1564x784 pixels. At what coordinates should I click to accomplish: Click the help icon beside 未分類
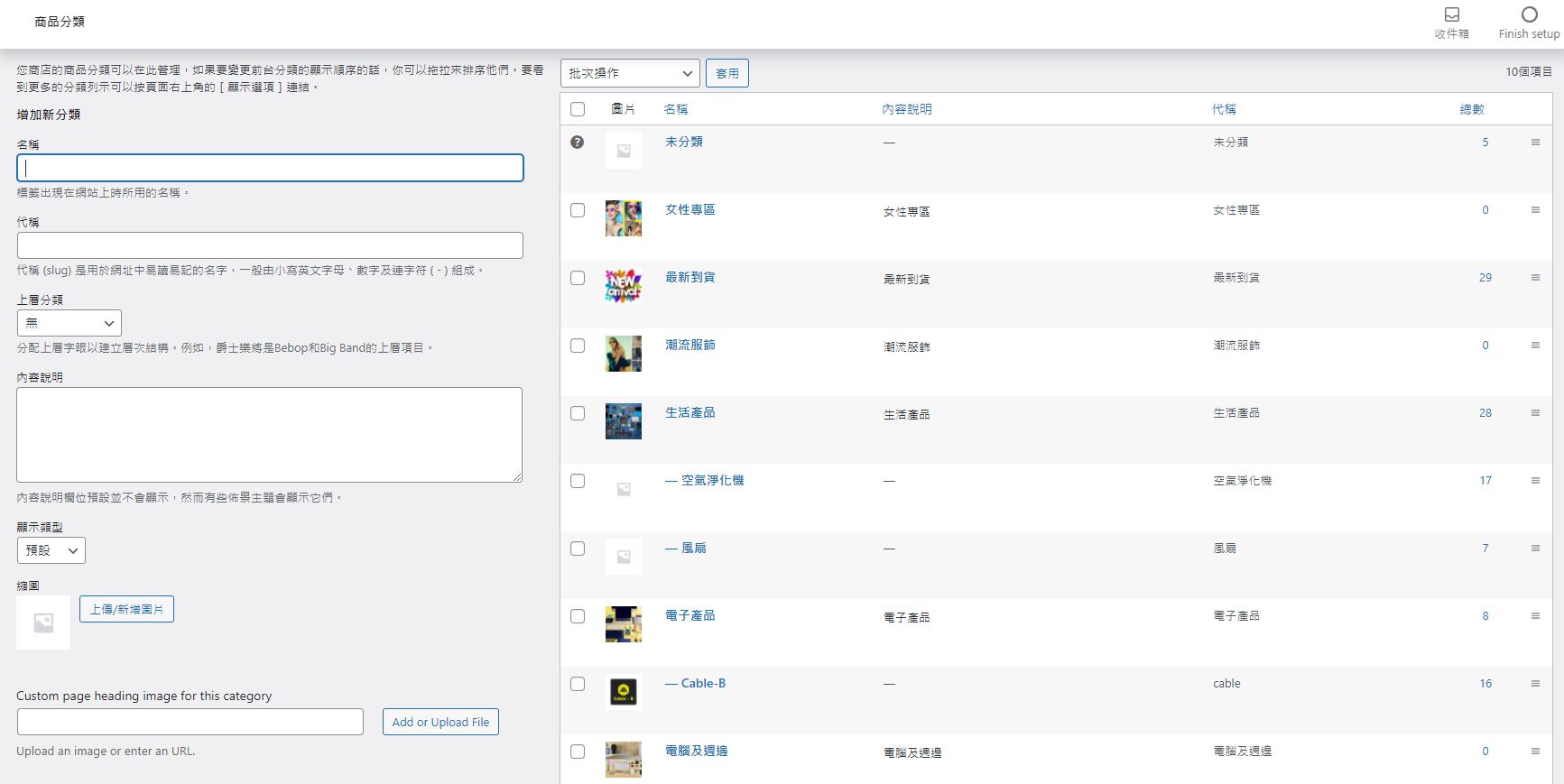point(578,143)
